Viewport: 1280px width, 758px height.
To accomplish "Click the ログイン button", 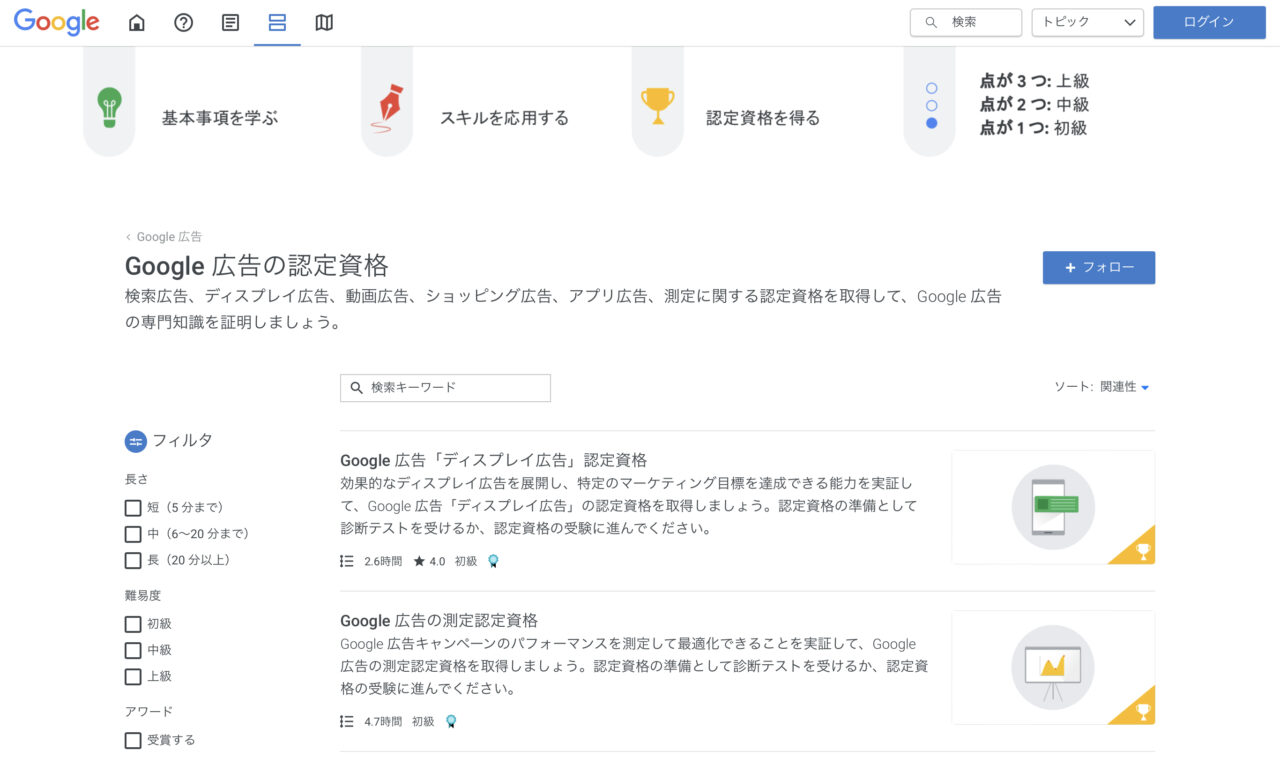I will pyautogui.click(x=1209, y=21).
